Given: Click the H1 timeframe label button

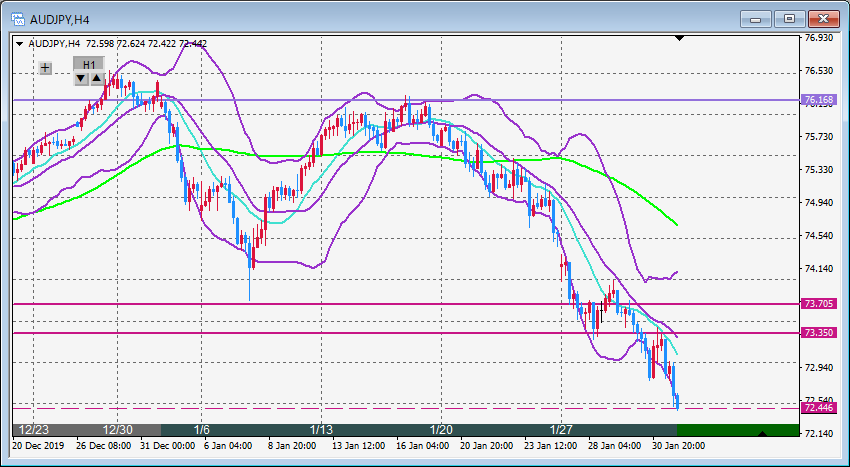Looking at the screenshot, I should [89, 65].
